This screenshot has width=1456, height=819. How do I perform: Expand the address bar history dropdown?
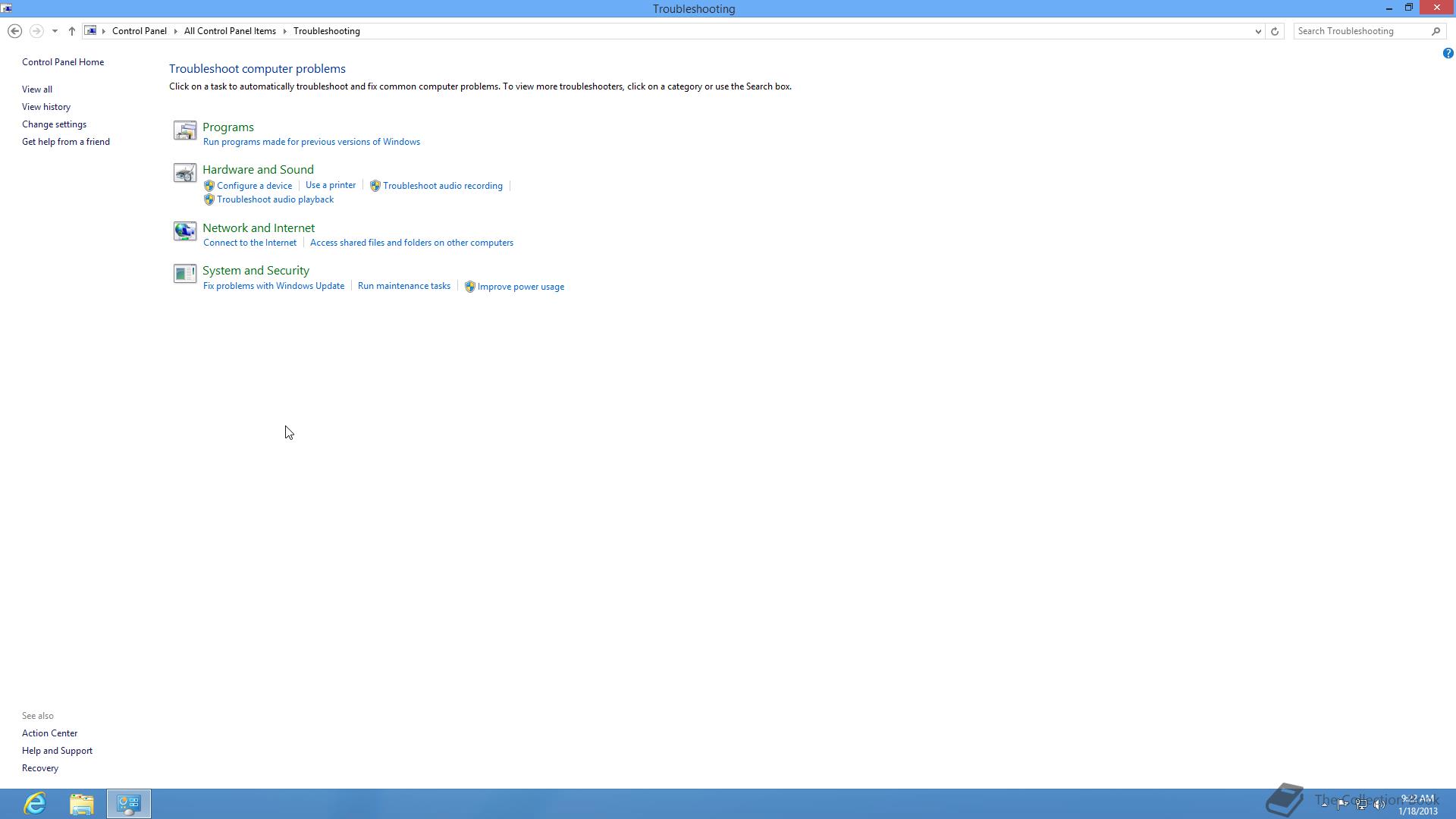tap(1258, 31)
